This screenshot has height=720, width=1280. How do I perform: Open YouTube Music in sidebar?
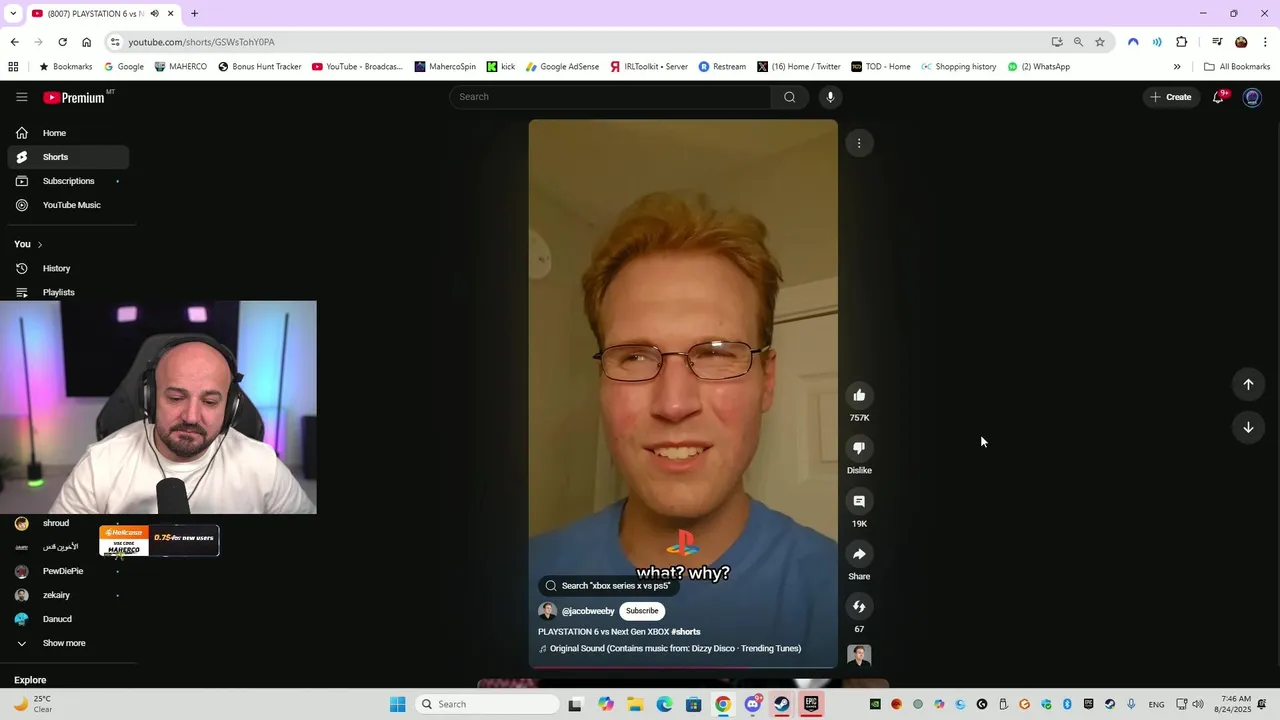68,205
